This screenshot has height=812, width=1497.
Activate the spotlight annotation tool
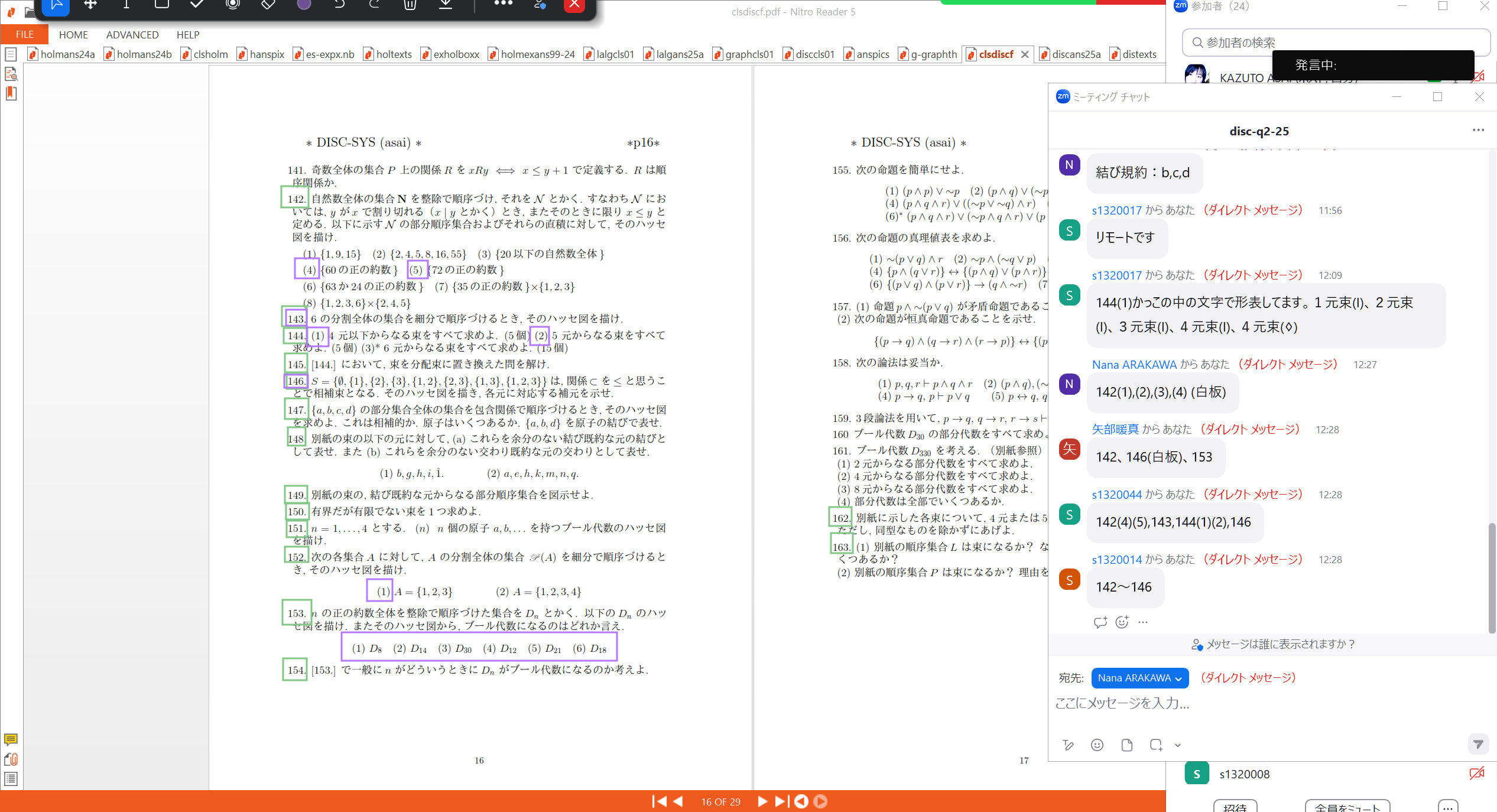tap(233, 5)
